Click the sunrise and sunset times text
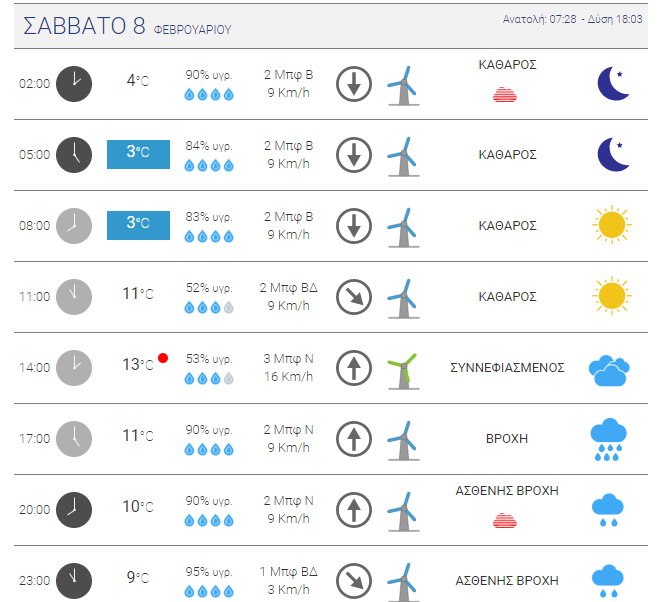Viewport: 671px width, 602px height. coord(572,19)
